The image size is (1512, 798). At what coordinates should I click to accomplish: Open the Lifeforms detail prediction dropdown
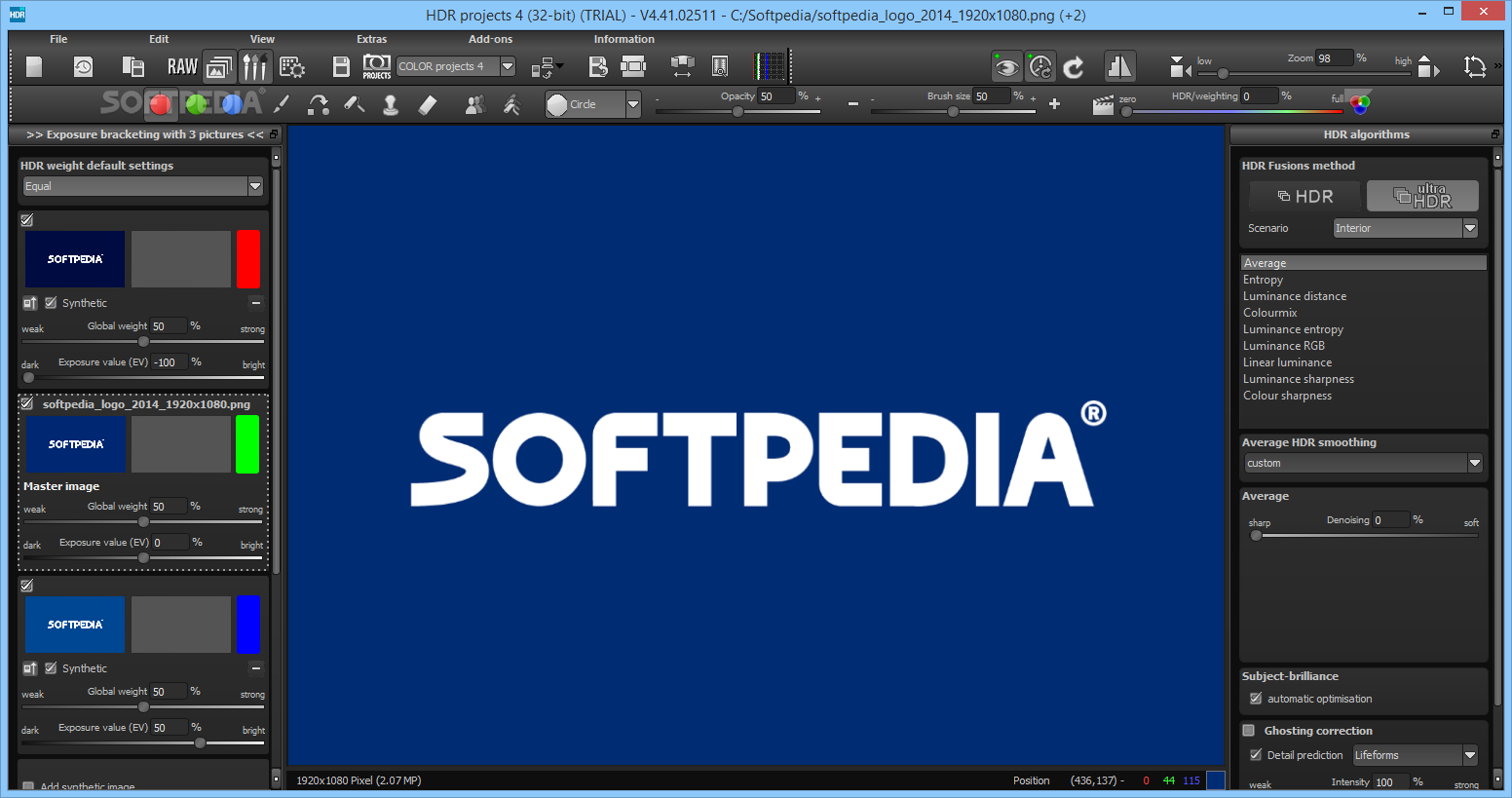click(1416, 755)
